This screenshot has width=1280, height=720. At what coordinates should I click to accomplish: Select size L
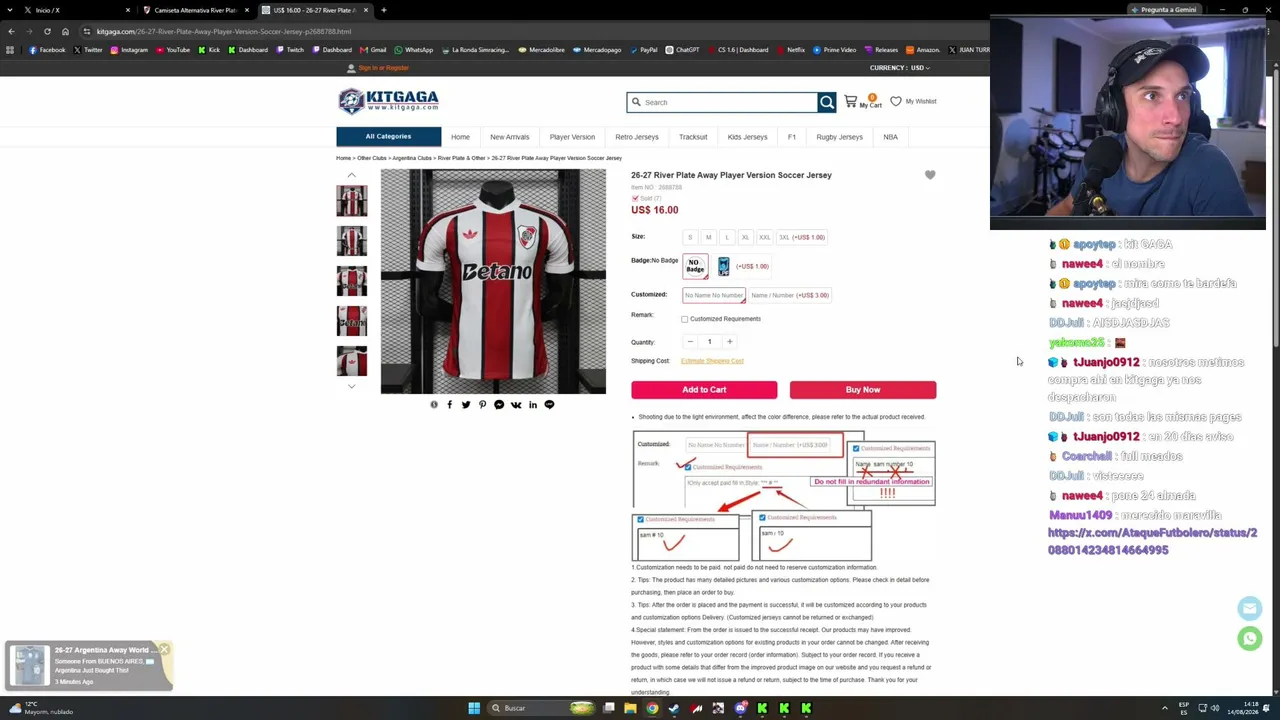[x=727, y=237]
